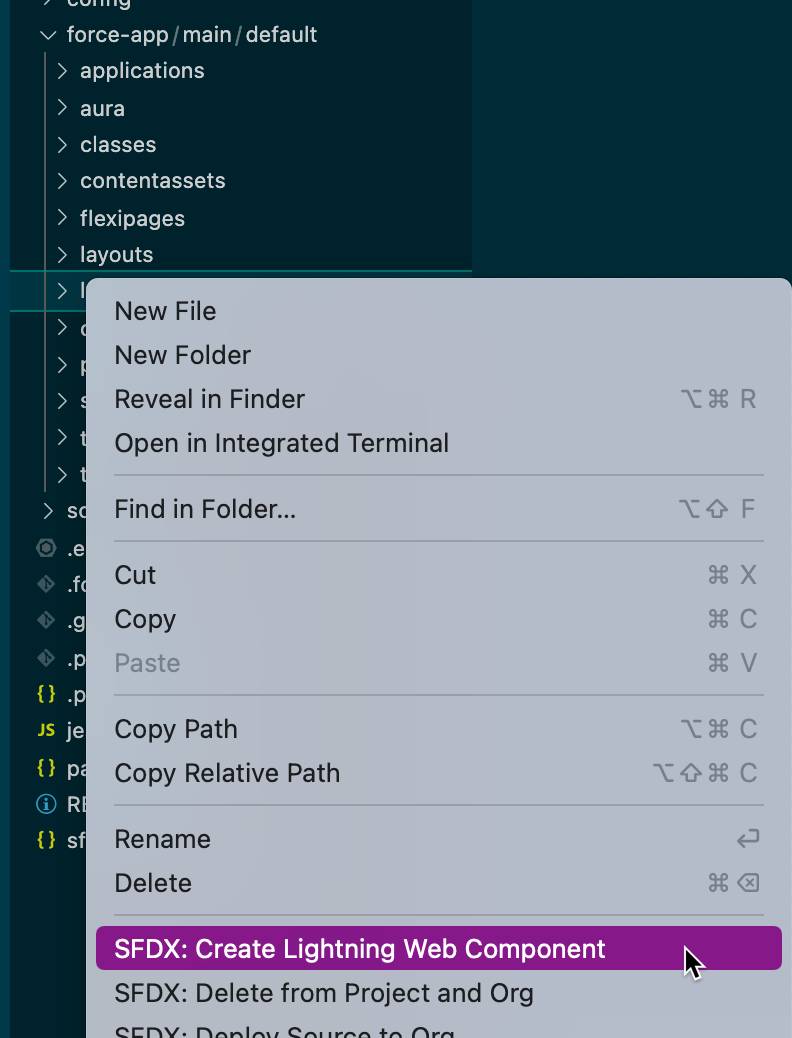Image resolution: width=792 pixels, height=1038 pixels.
Task: Click the blue info icon beside README
Action: pos(47,805)
